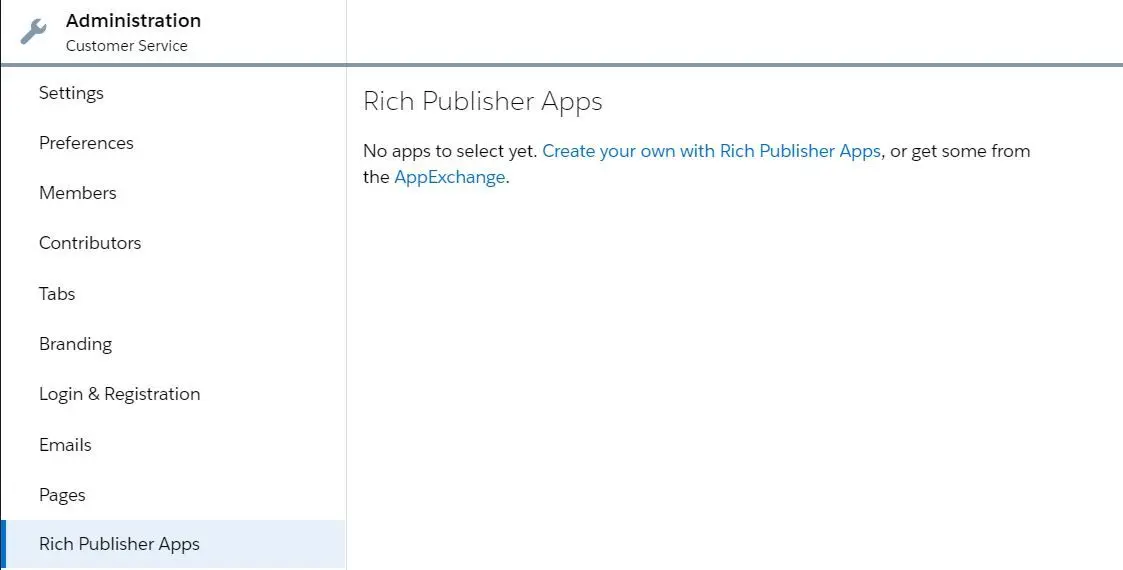Select Pages in the sidebar
The height and width of the screenshot is (570, 1123).
tap(62, 496)
